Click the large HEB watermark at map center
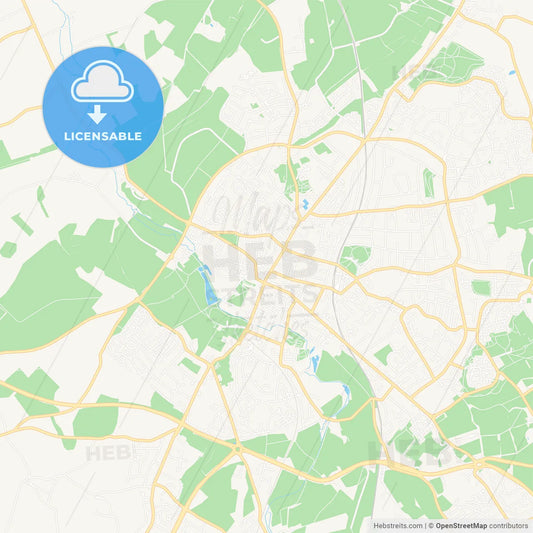 click(x=259, y=259)
